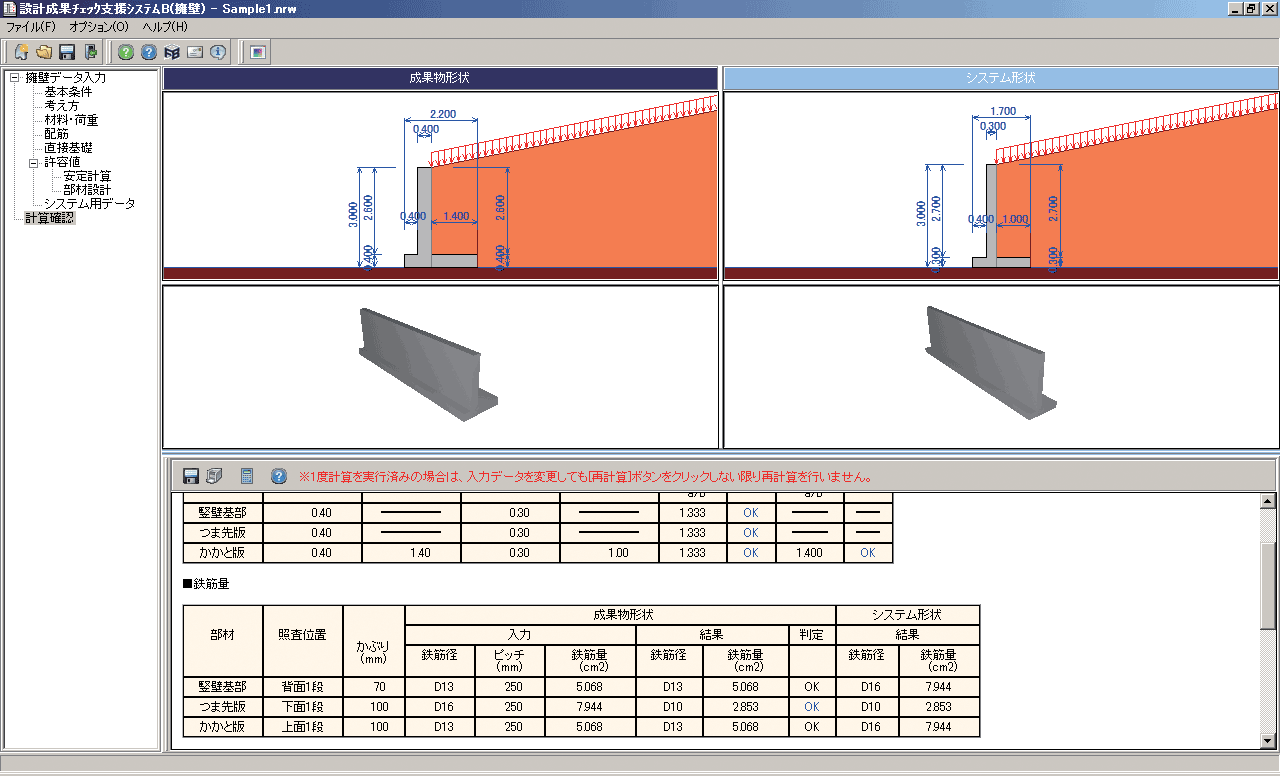Click the 部材 column header in rebar table
The width and height of the screenshot is (1280, 776).
223,641
